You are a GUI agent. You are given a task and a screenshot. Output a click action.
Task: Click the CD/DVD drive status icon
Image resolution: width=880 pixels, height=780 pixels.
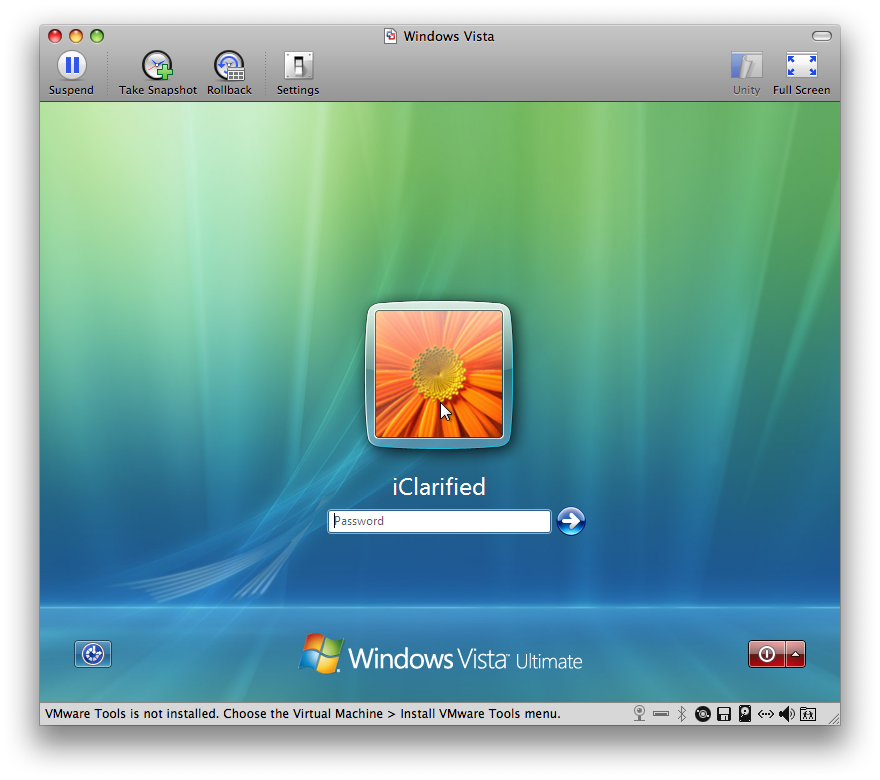pyautogui.click(x=703, y=714)
